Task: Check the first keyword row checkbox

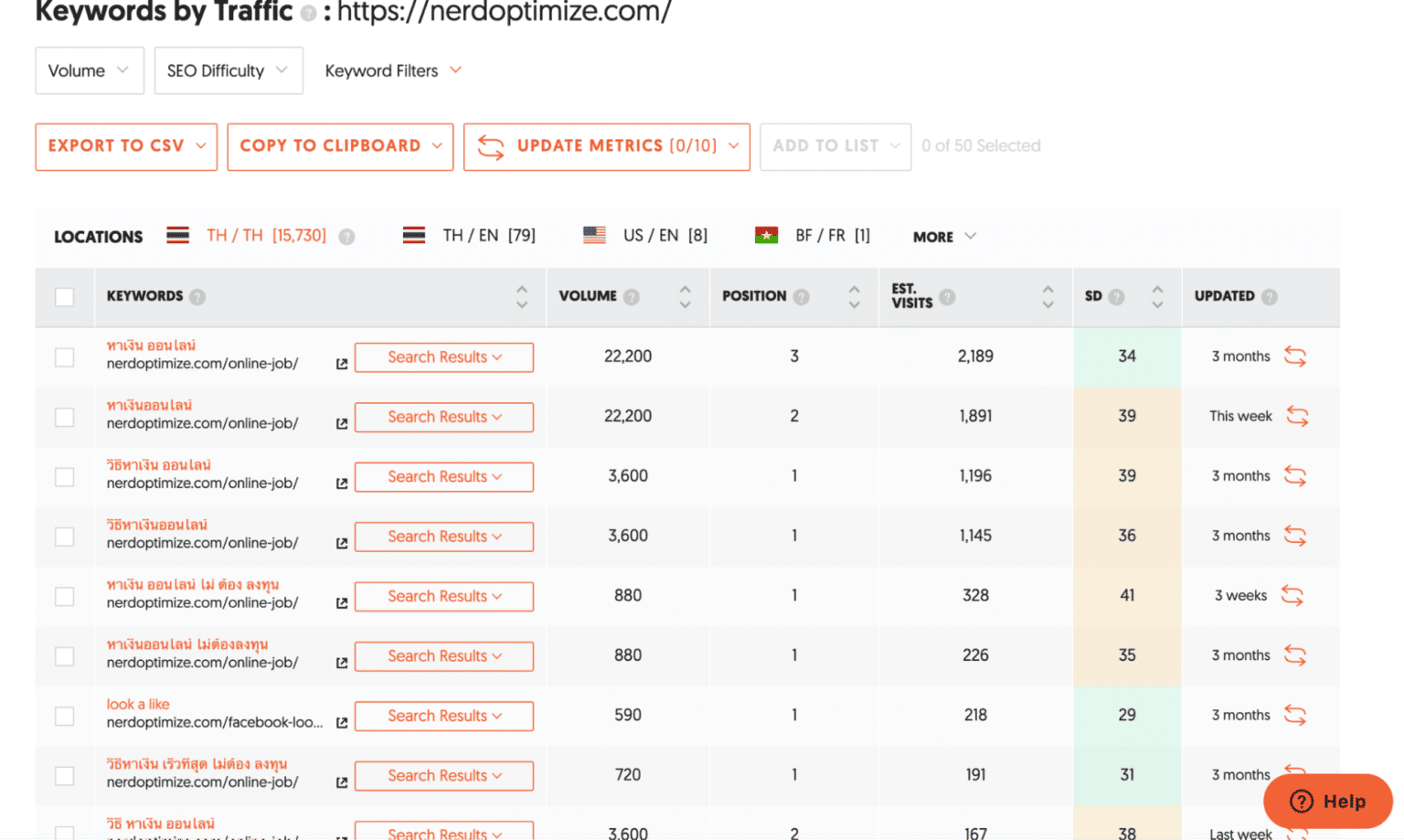Action: 64,357
